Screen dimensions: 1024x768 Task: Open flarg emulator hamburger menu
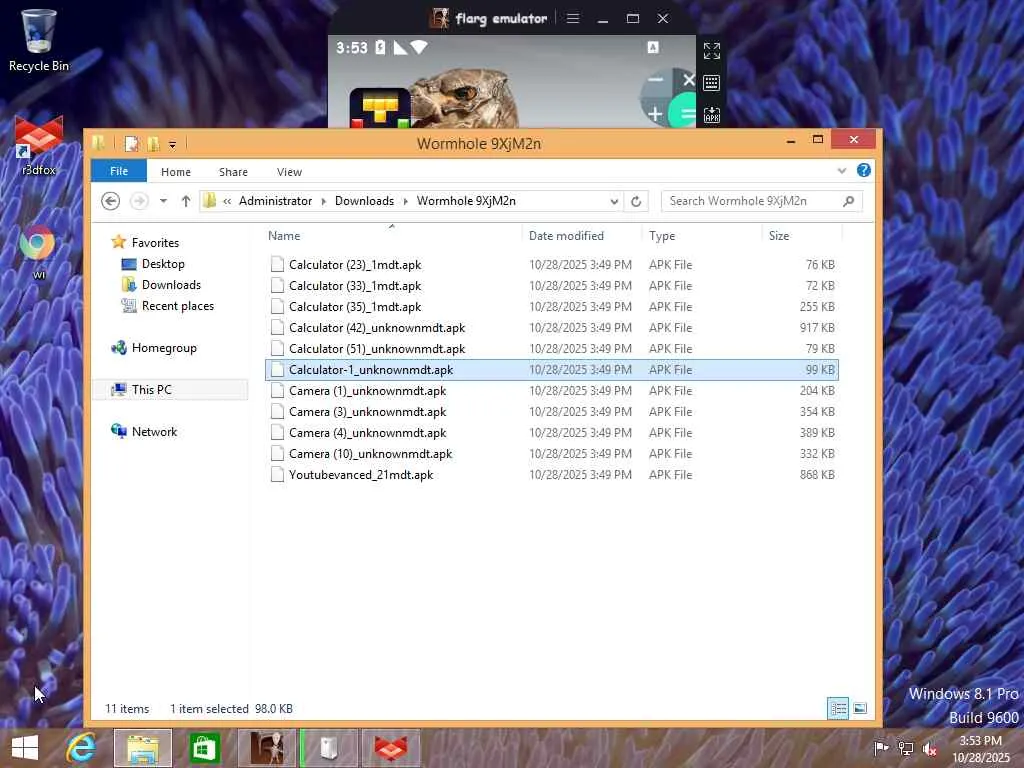[x=573, y=18]
